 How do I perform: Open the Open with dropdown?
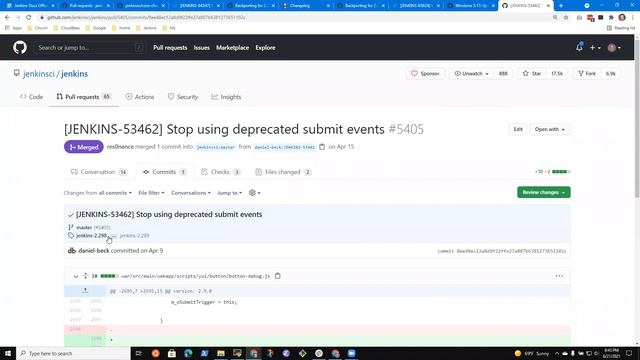[550, 129]
